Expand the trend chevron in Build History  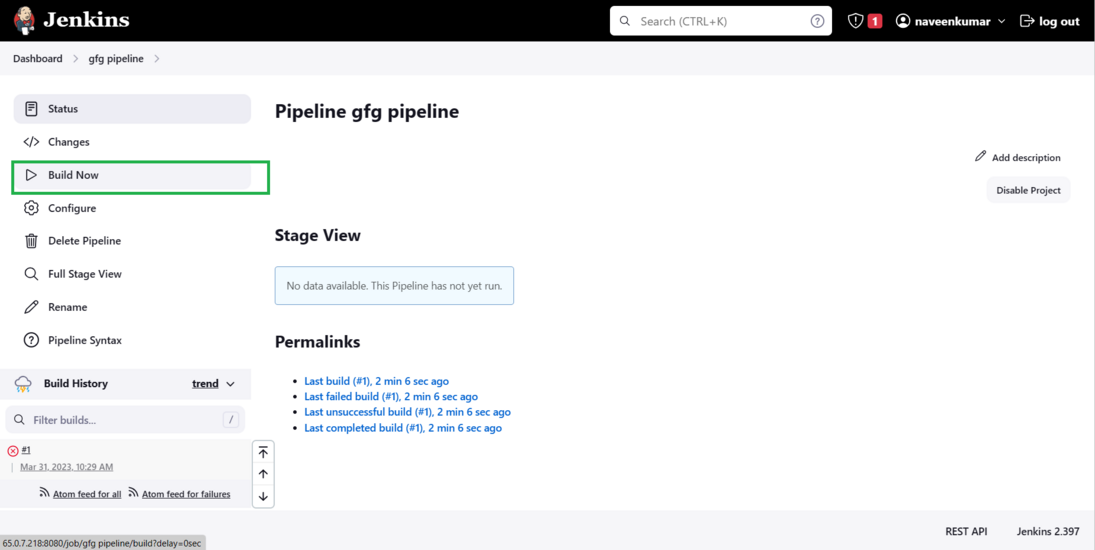click(x=230, y=384)
